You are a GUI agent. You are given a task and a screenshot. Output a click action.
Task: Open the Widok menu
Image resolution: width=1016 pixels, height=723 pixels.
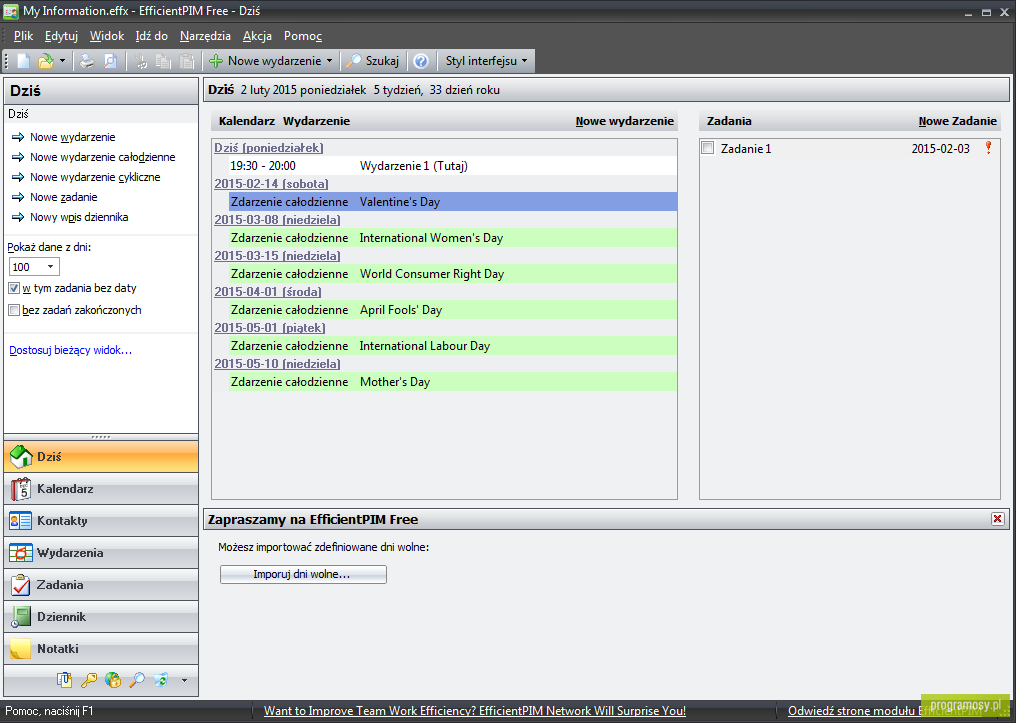[107, 36]
